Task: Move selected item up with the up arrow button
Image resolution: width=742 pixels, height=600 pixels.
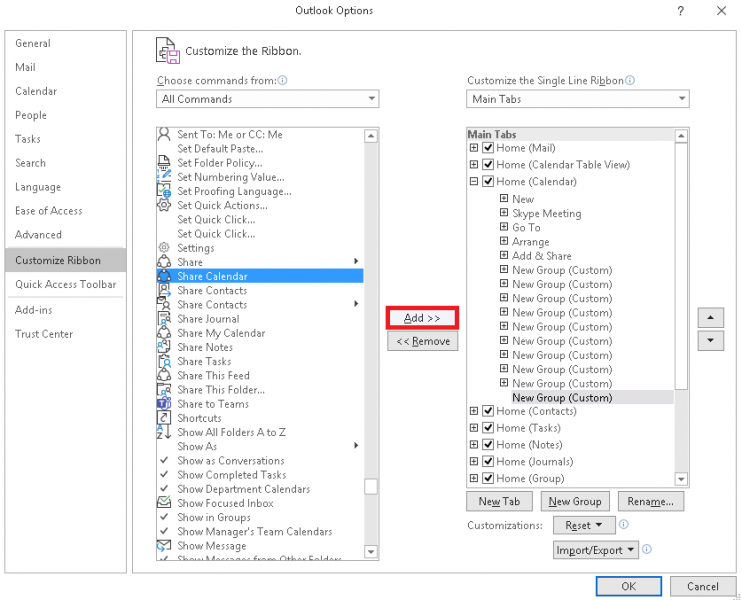Action: [710, 318]
